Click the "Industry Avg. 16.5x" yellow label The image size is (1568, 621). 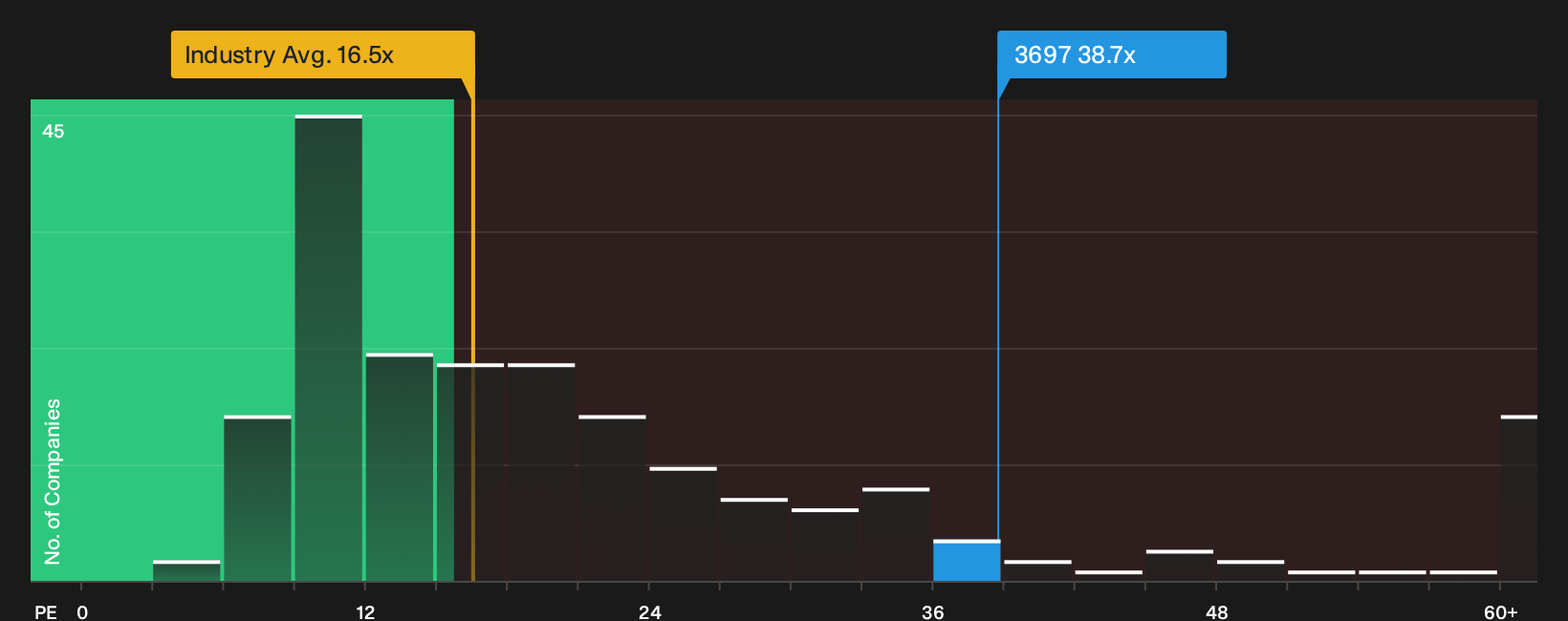(322, 54)
